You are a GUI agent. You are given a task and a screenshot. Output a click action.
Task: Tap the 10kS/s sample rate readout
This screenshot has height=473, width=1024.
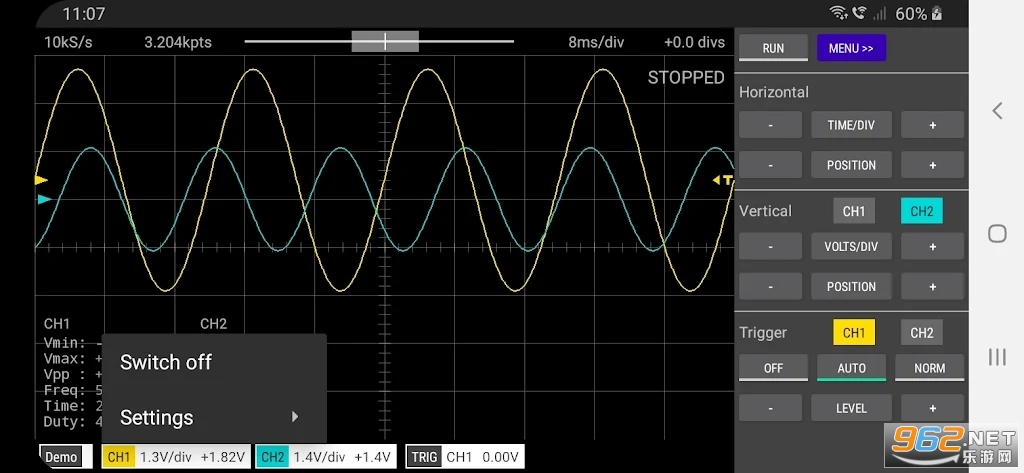(x=68, y=42)
